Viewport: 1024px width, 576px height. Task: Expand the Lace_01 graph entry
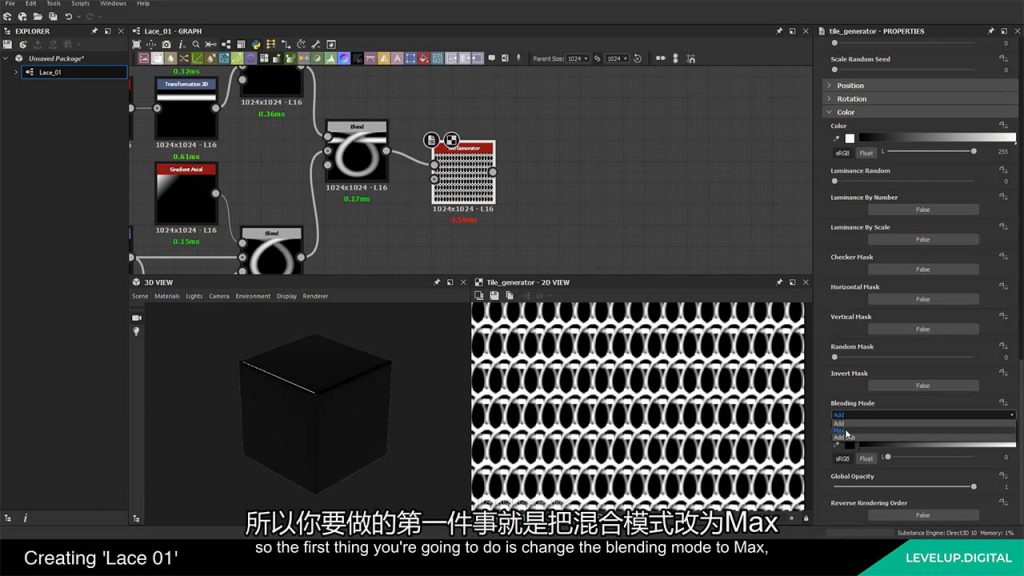tap(16, 72)
